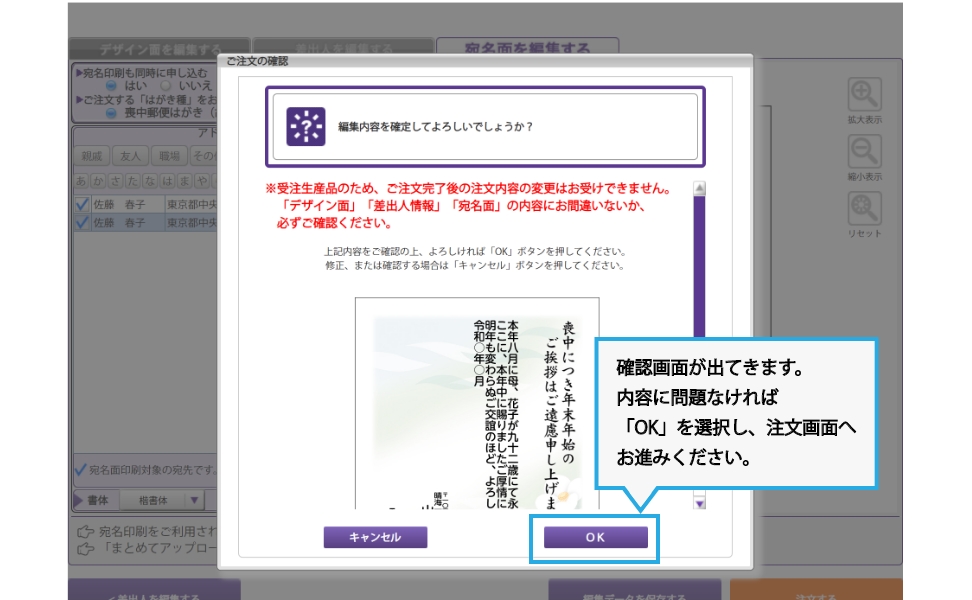Click the orange 注文する button
Image resolution: width=972 pixels, height=600 pixels.
[x=816, y=590]
